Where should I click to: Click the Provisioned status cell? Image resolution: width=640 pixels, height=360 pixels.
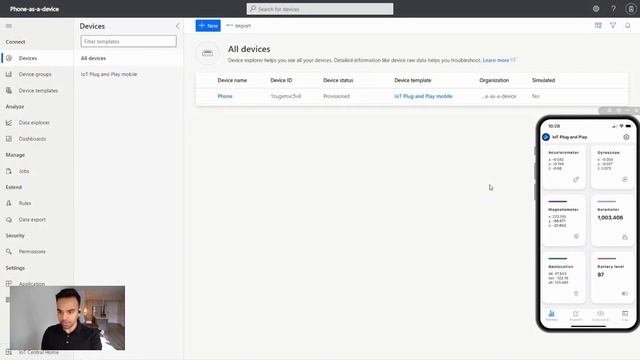(336, 96)
